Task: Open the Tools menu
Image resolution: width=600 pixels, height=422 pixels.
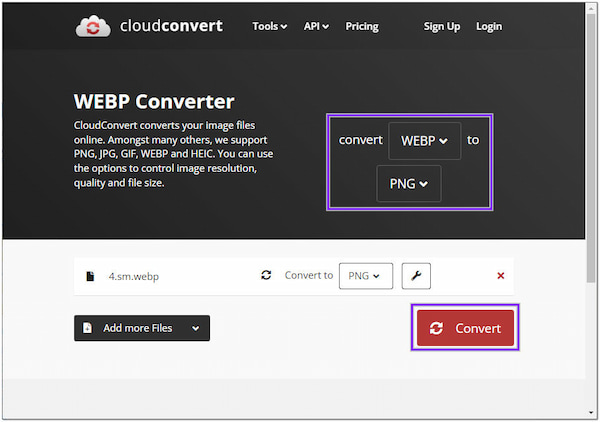Action: tap(269, 26)
